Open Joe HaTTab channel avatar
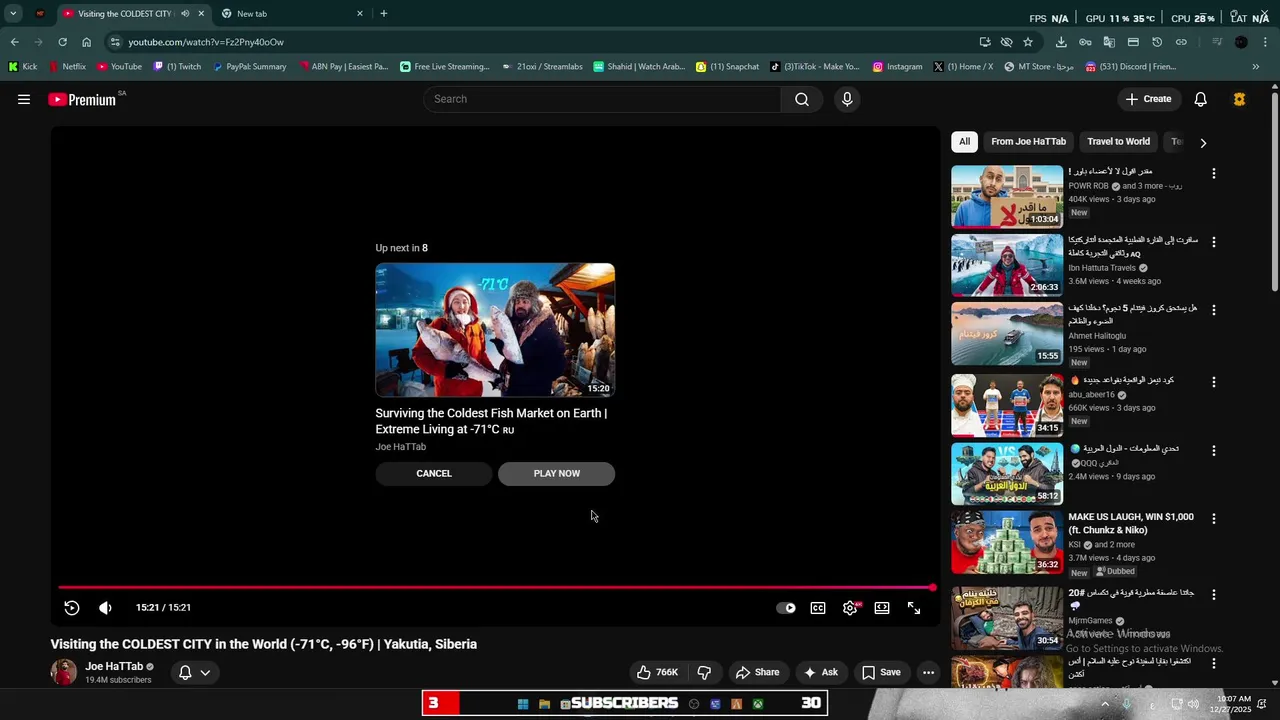 pyautogui.click(x=64, y=672)
